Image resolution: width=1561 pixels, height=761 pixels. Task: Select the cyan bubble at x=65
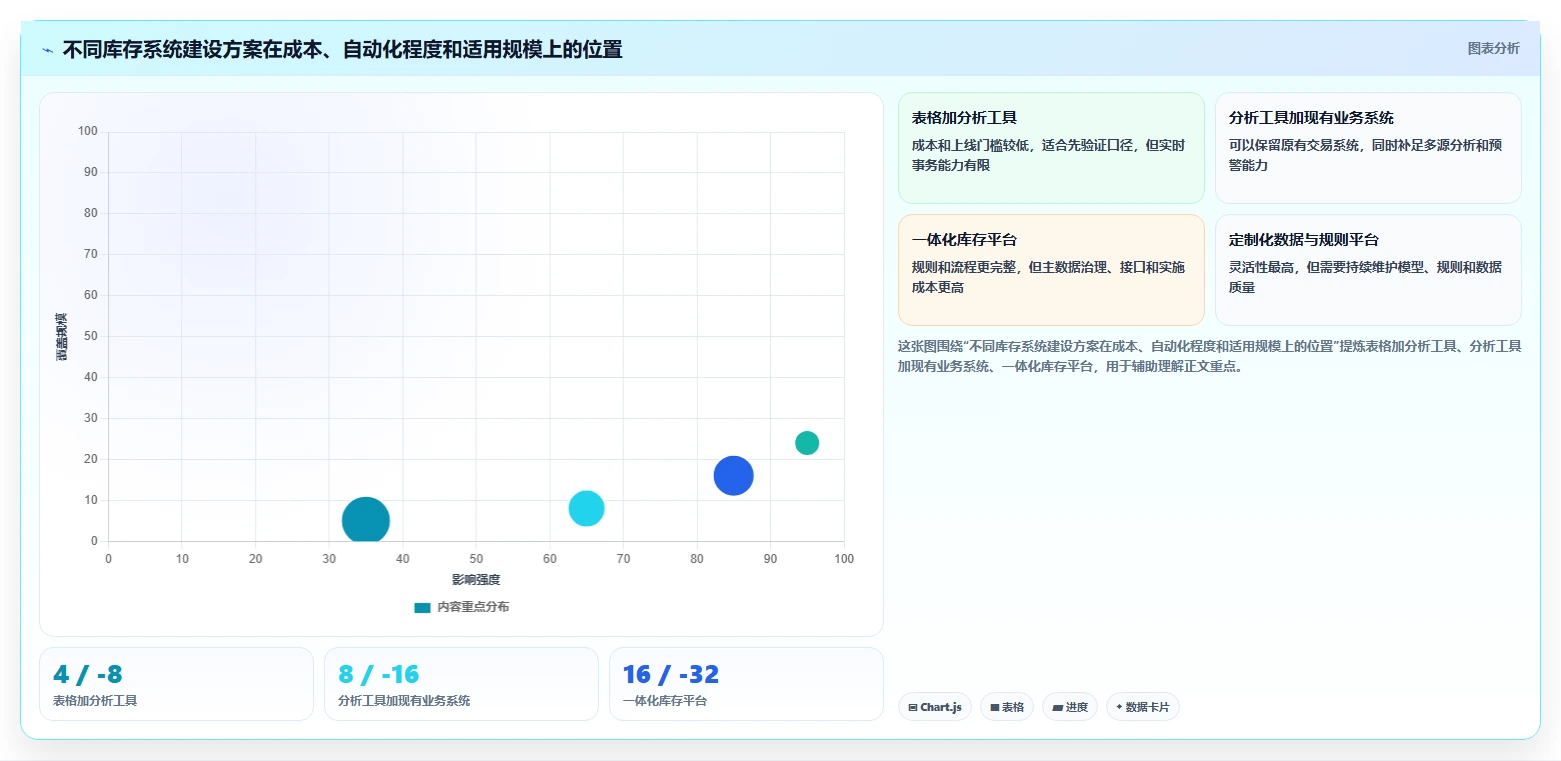[x=587, y=508]
